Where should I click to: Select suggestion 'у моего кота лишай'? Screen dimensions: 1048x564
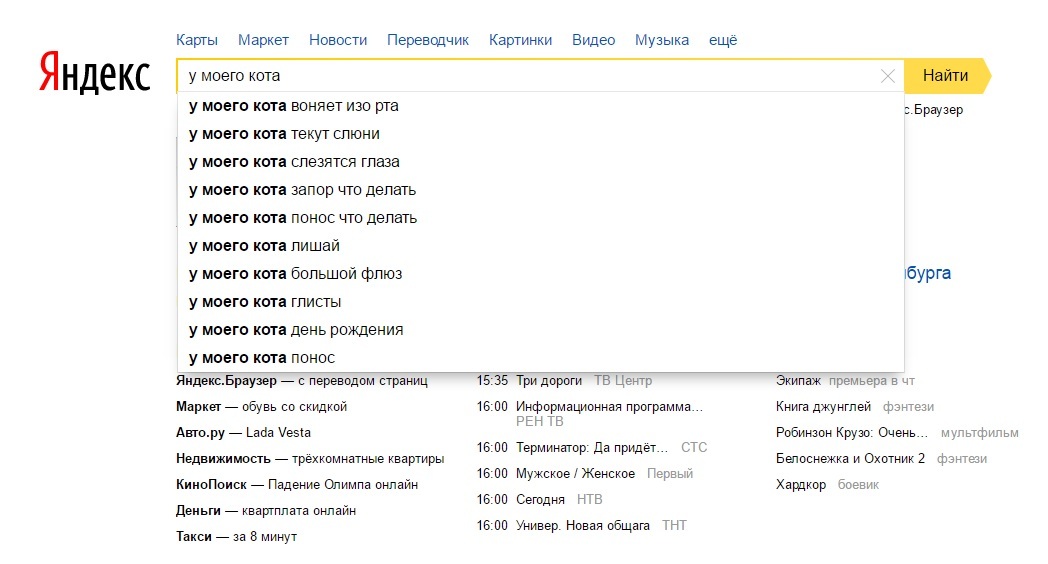pyautogui.click(x=264, y=246)
